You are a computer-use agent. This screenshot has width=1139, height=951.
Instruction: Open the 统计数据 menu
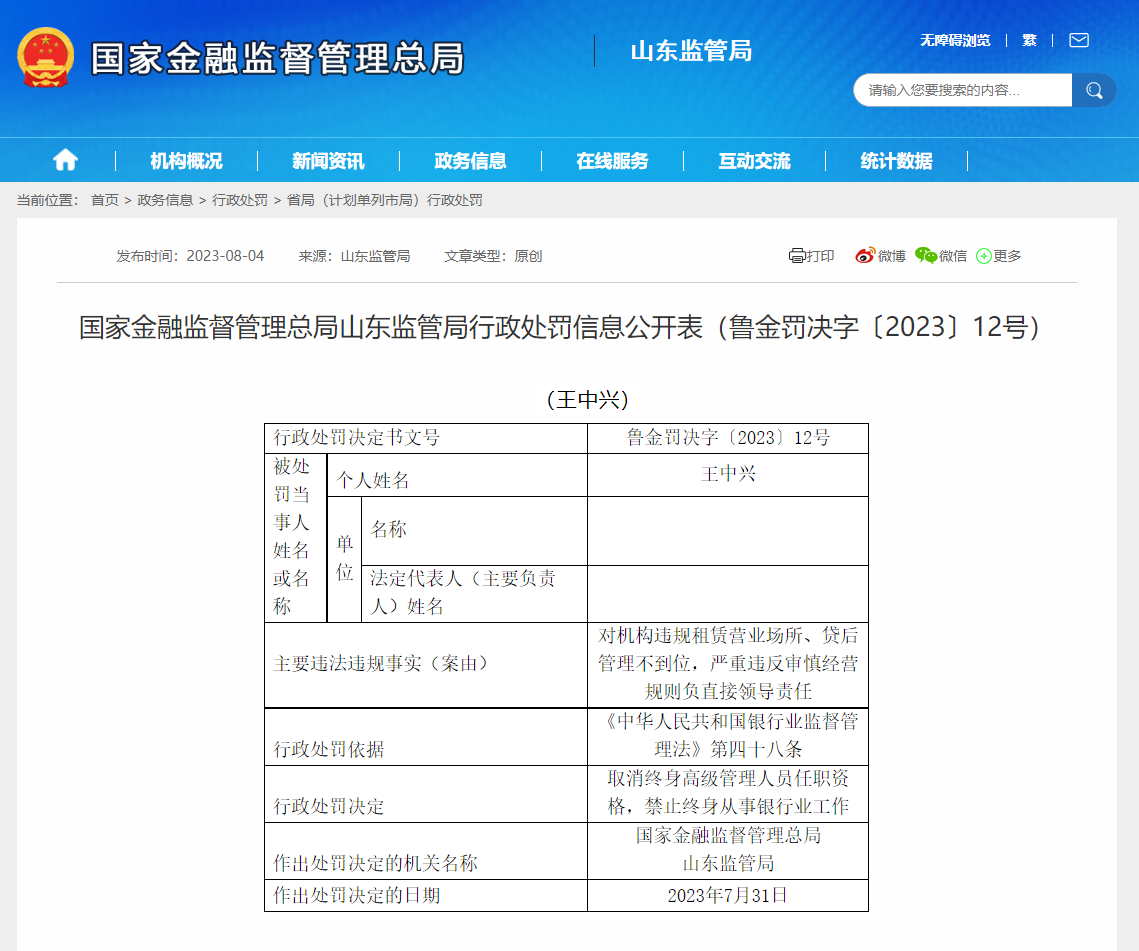tap(896, 161)
